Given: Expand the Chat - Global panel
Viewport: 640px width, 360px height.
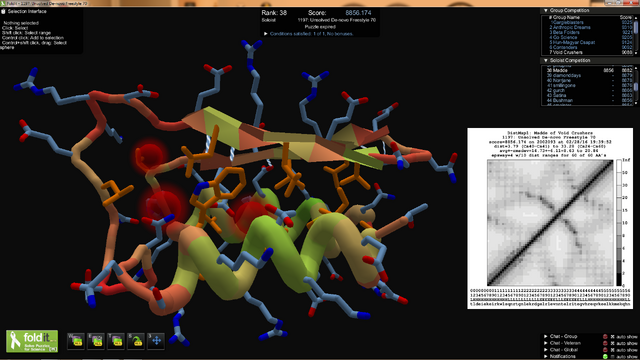Looking at the screenshot, I should 546,350.
